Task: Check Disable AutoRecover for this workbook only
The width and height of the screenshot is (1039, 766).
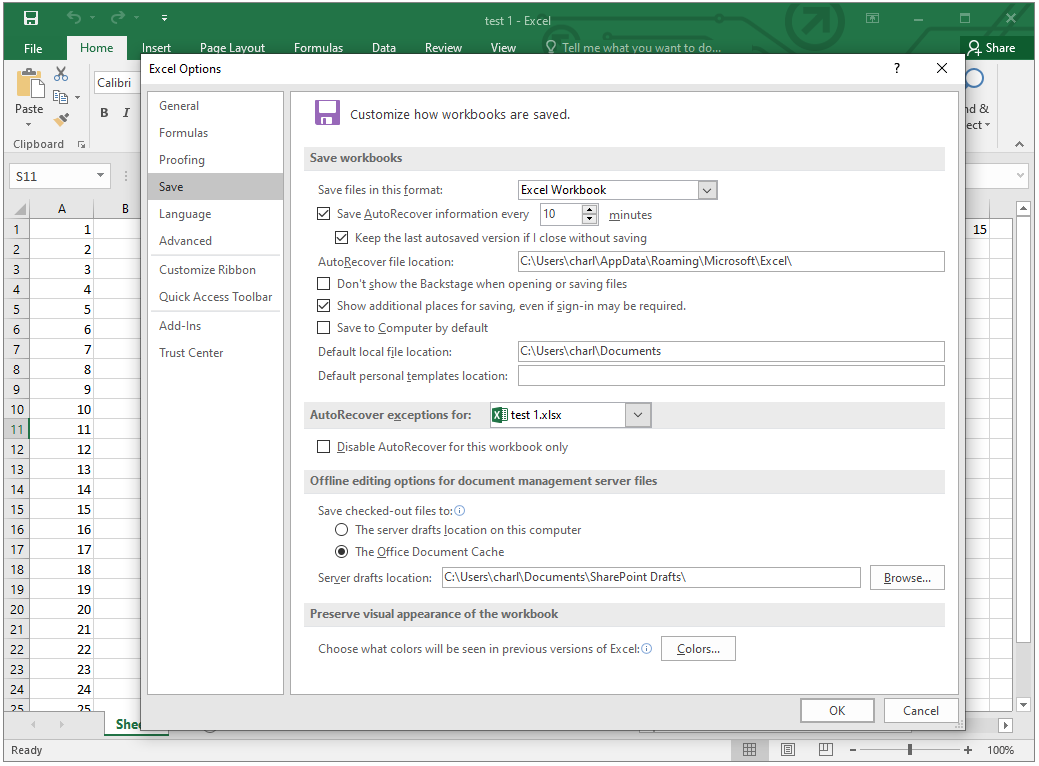Action: 323,447
